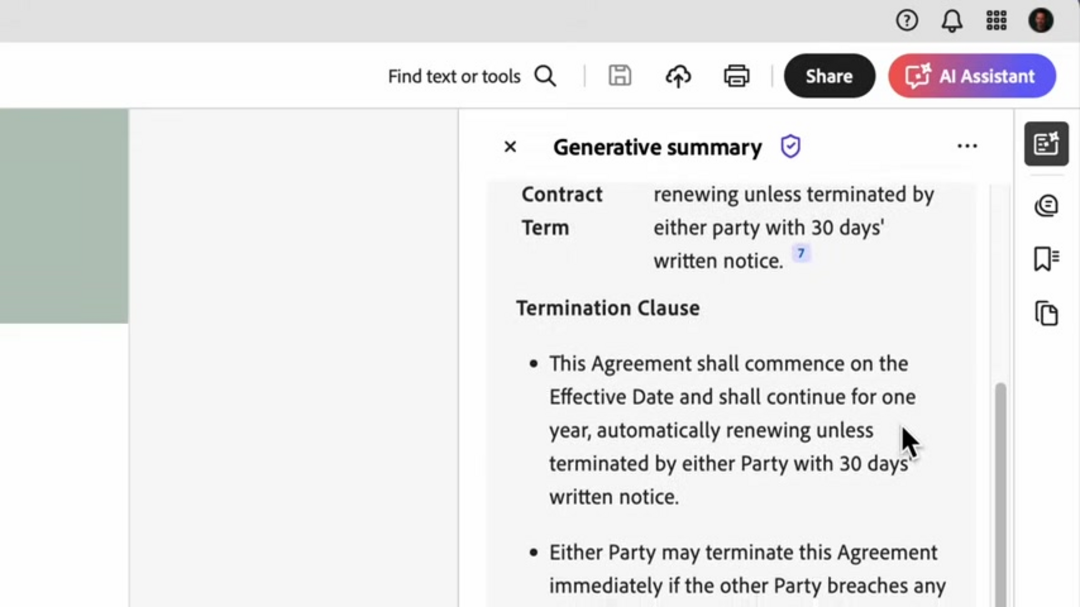
Task: Click the save document icon
Action: point(620,76)
